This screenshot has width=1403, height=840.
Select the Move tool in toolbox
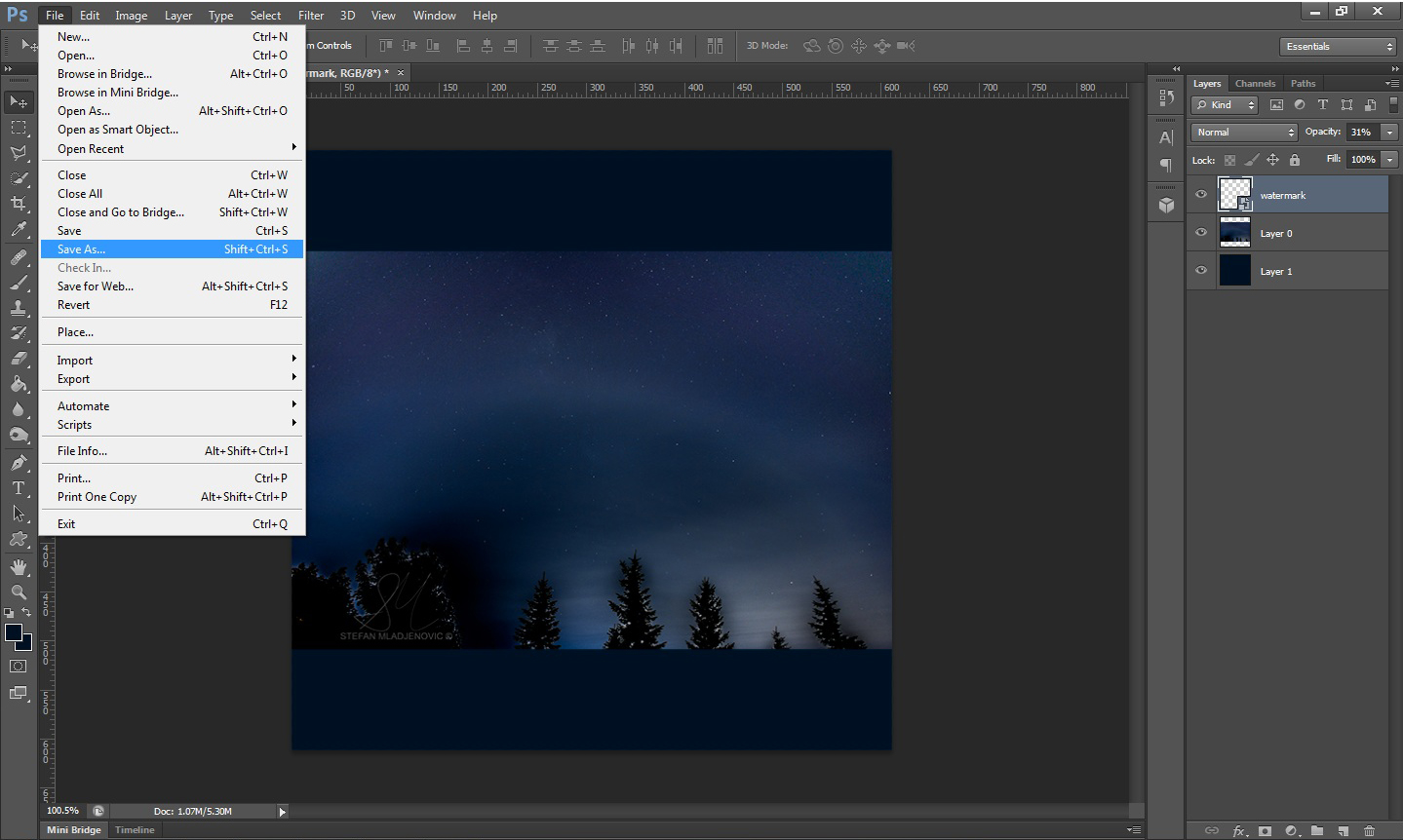(x=19, y=102)
